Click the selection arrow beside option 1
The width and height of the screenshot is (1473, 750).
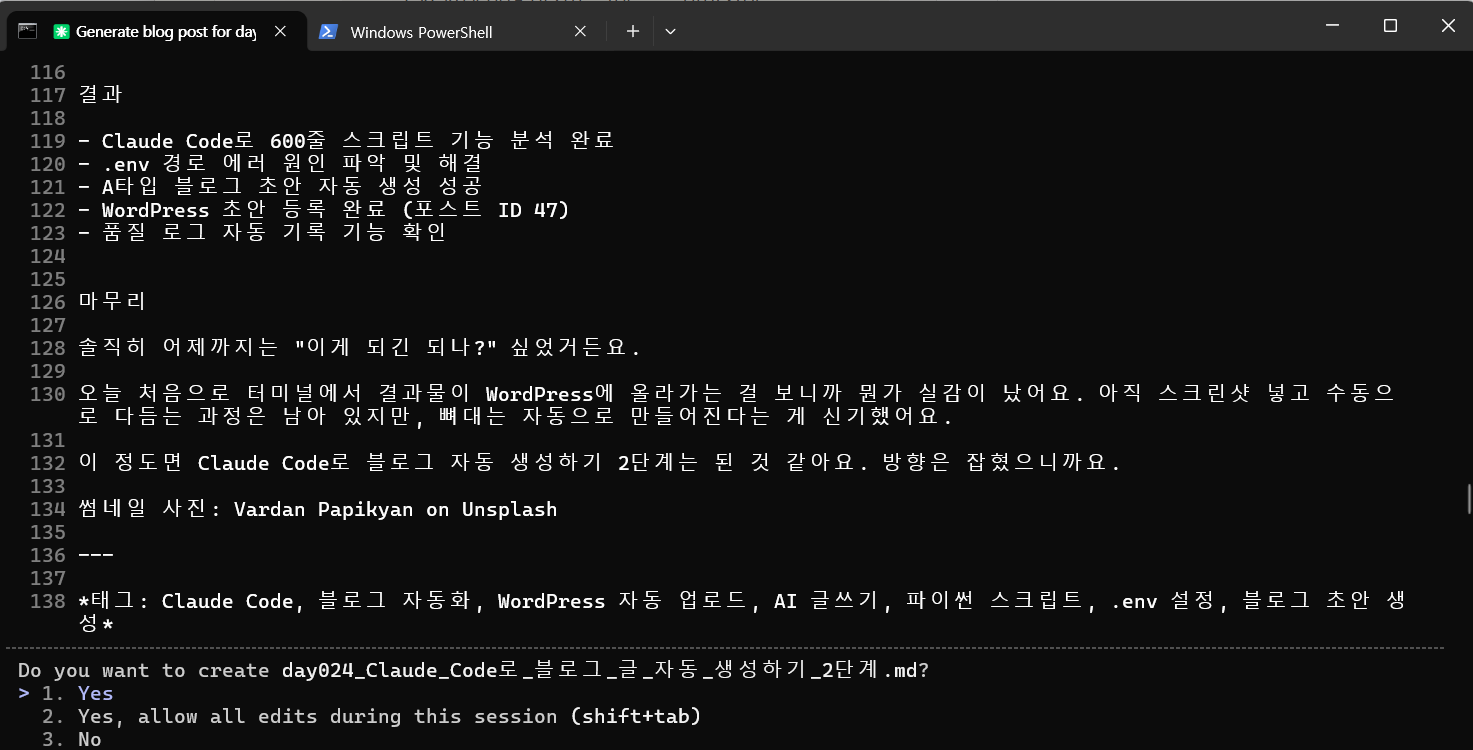[x=25, y=693]
